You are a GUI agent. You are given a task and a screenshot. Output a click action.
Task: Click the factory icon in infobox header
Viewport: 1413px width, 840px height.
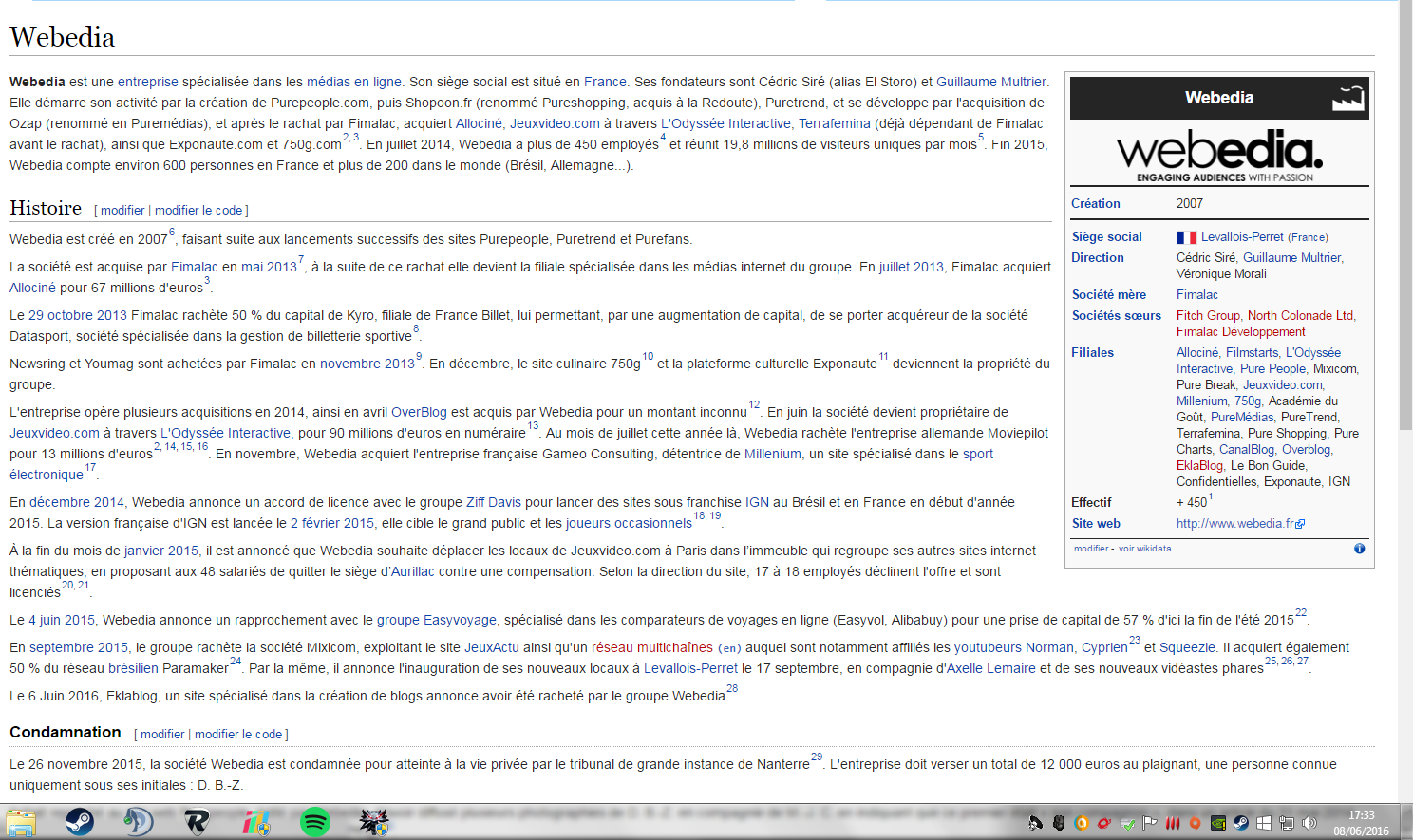(x=1347, y=98)
